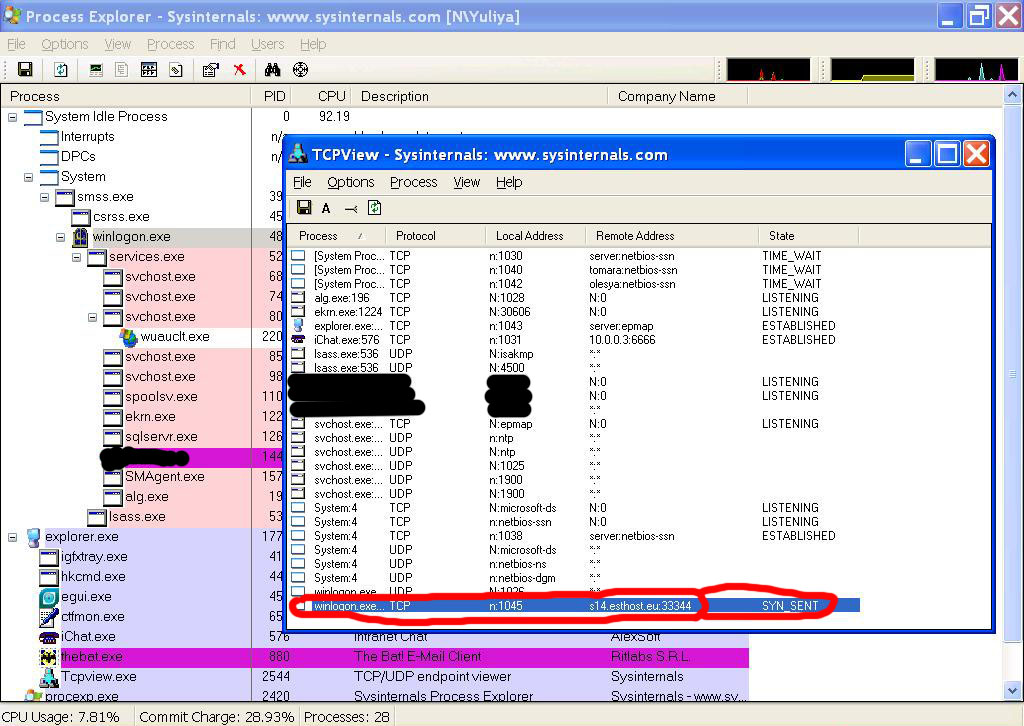The image size is (1024, 726).
Task: Sort TCPView by State column
Action: (x=808, y=236)
